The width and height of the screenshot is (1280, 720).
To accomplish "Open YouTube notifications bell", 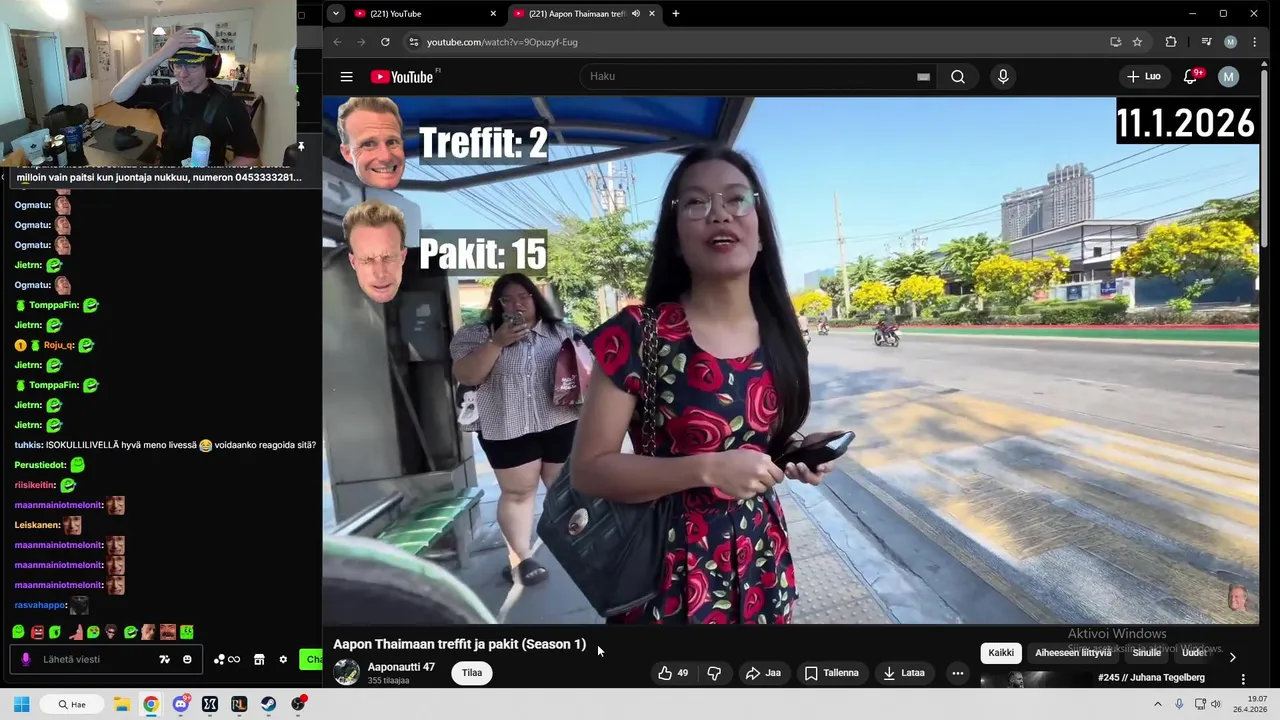I will (1191, 77).
